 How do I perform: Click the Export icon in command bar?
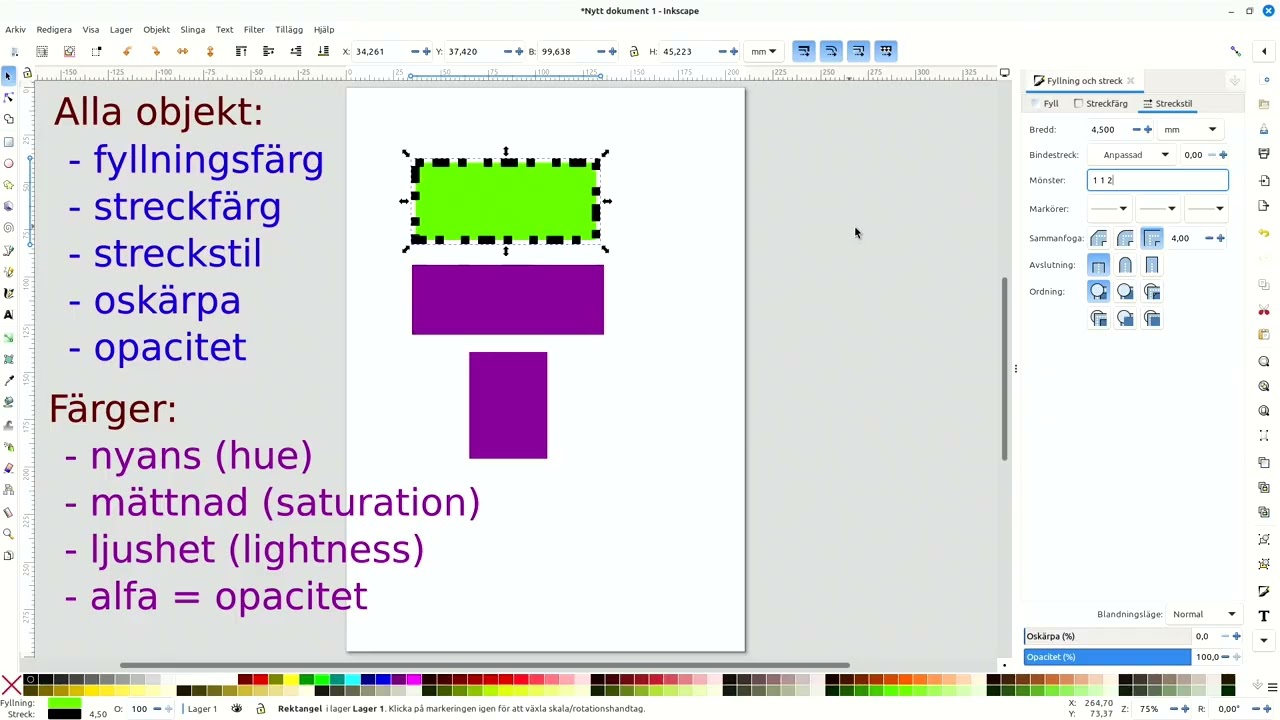coord(1264,206)
